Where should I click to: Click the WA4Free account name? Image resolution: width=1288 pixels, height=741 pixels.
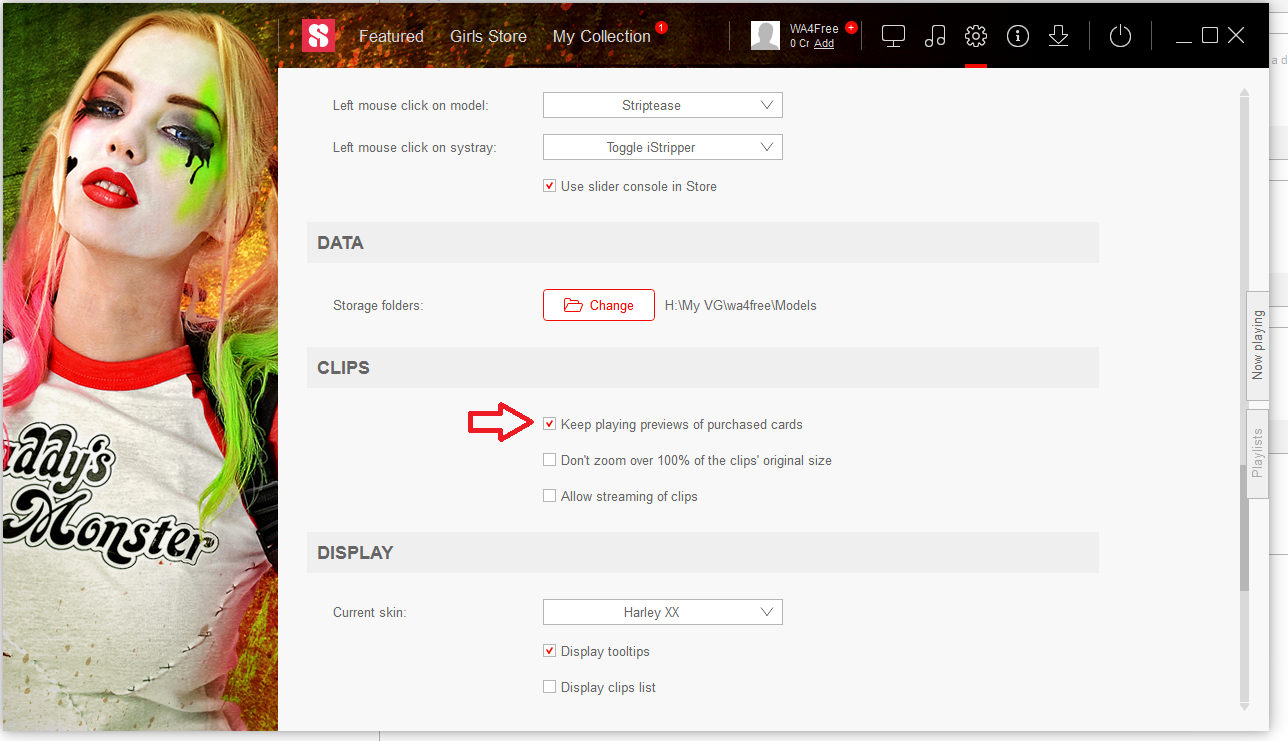[x=814, y=29]
